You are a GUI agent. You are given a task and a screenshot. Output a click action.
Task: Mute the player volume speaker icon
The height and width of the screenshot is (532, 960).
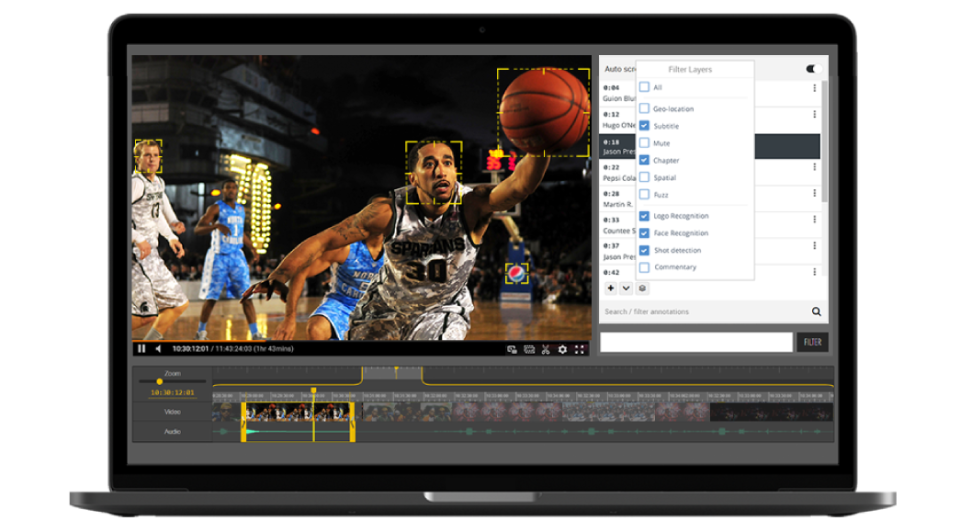[x=158, y=348]
